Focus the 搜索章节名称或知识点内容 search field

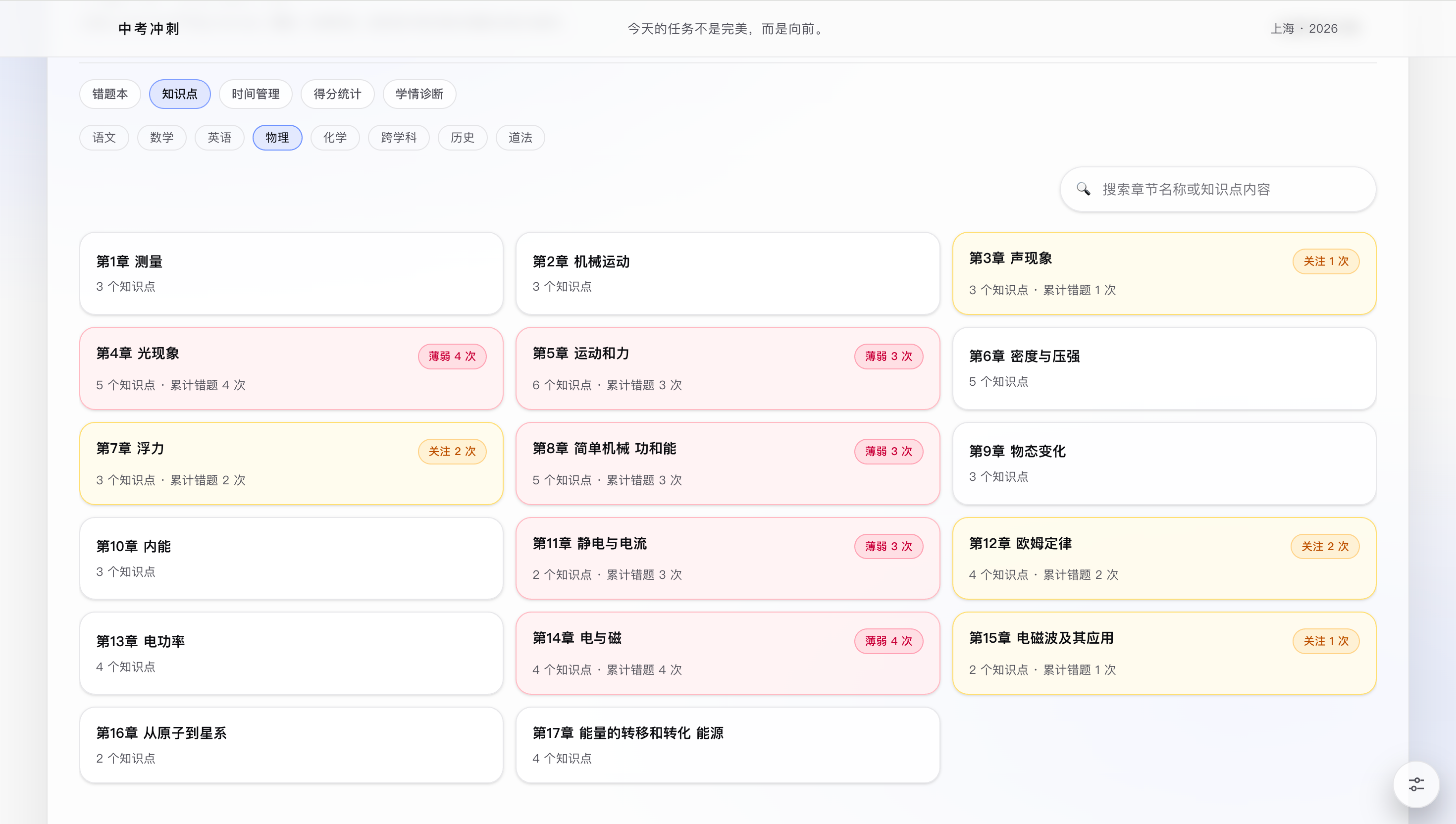[x=1218, y=189]
